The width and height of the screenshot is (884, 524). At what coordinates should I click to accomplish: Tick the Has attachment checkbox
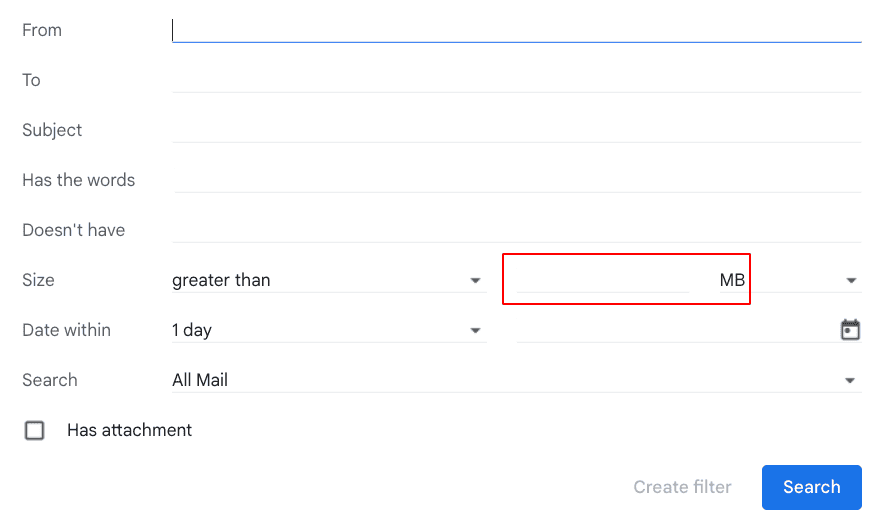pos(34,430)
